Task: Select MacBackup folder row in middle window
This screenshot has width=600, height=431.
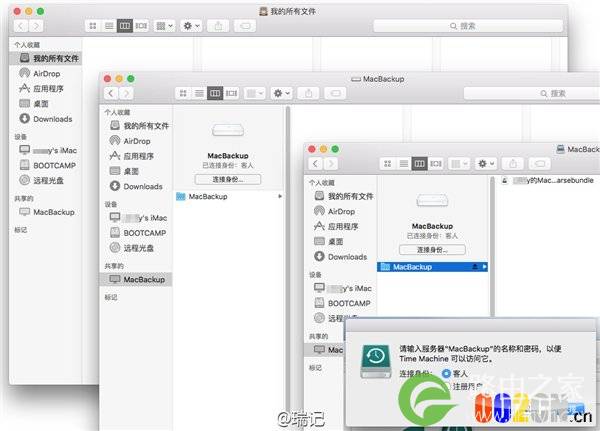Action: tap(229, 196)
